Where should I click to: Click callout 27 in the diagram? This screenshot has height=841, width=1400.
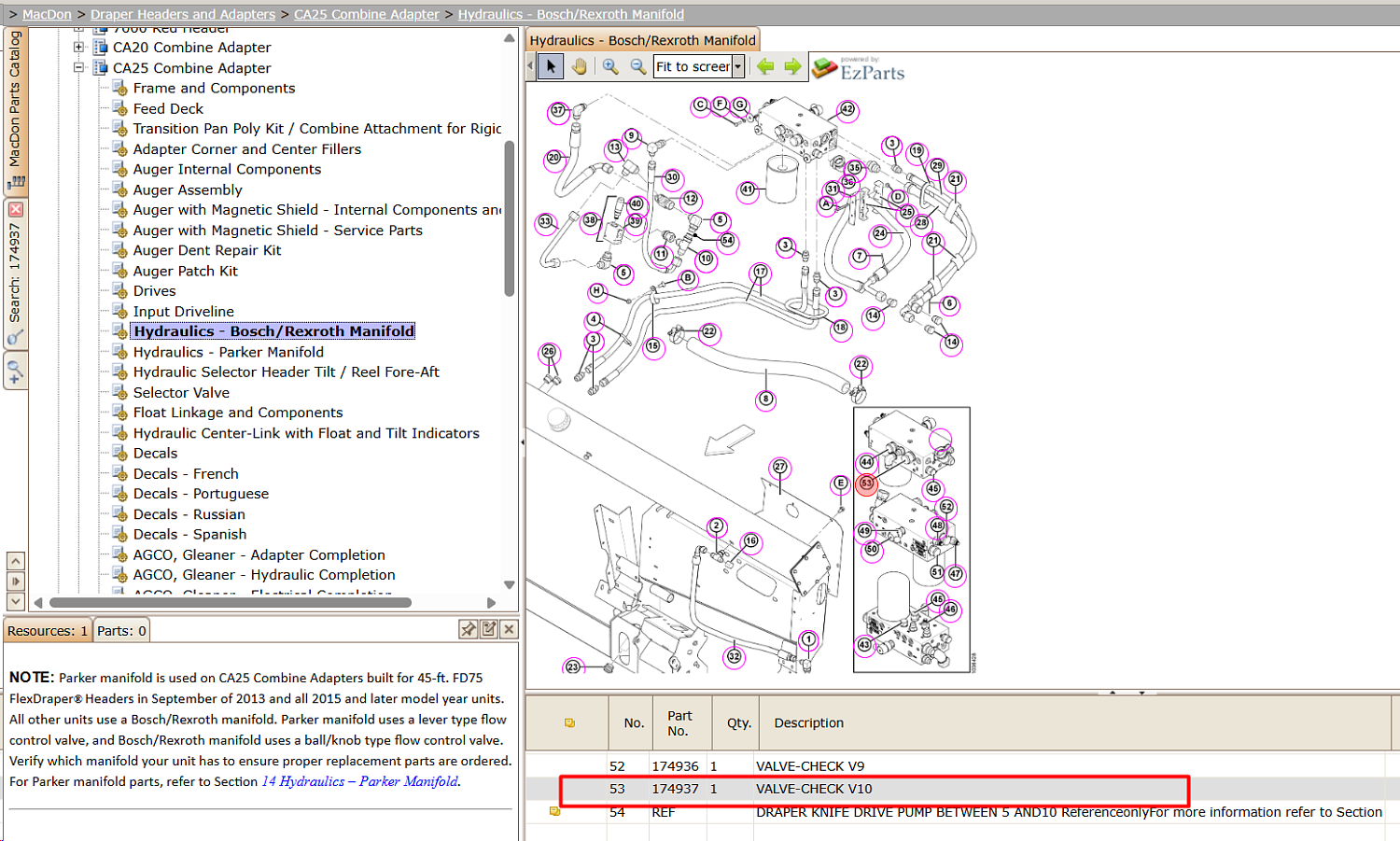tap(780, 467)
